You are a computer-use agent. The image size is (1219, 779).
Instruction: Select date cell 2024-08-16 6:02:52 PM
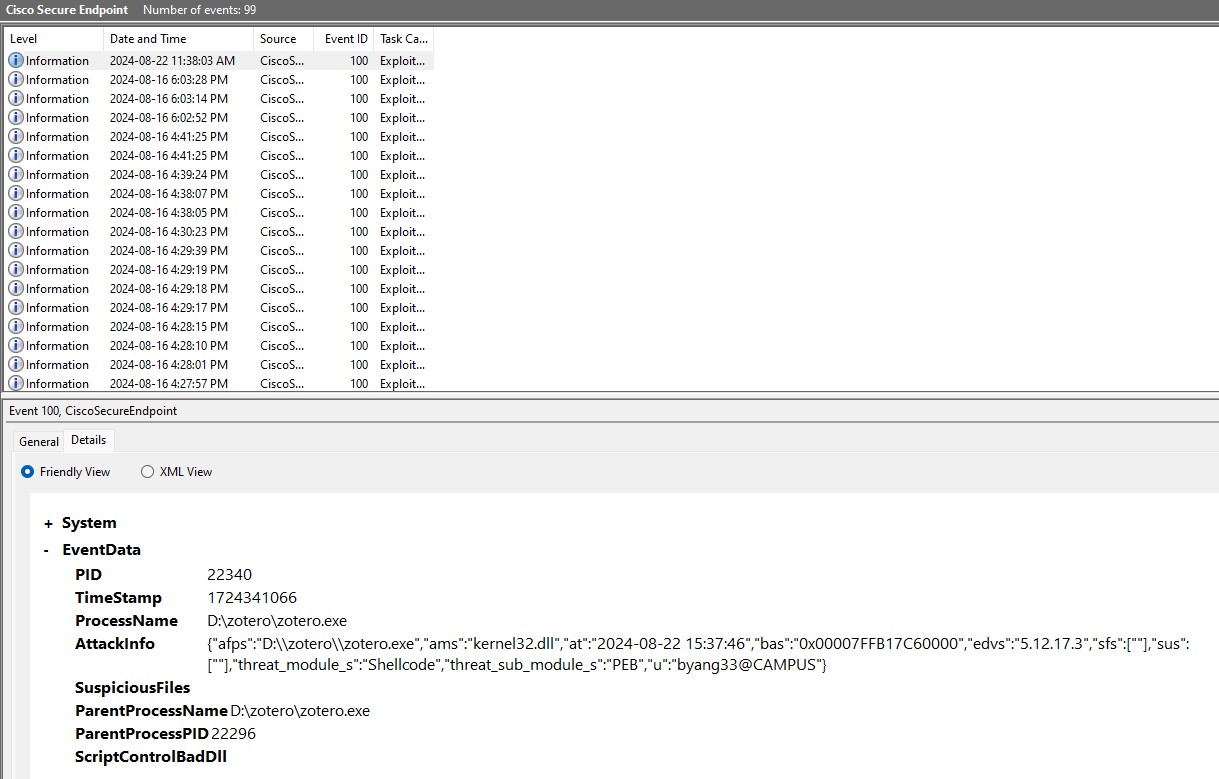click(x=169, y=118)
